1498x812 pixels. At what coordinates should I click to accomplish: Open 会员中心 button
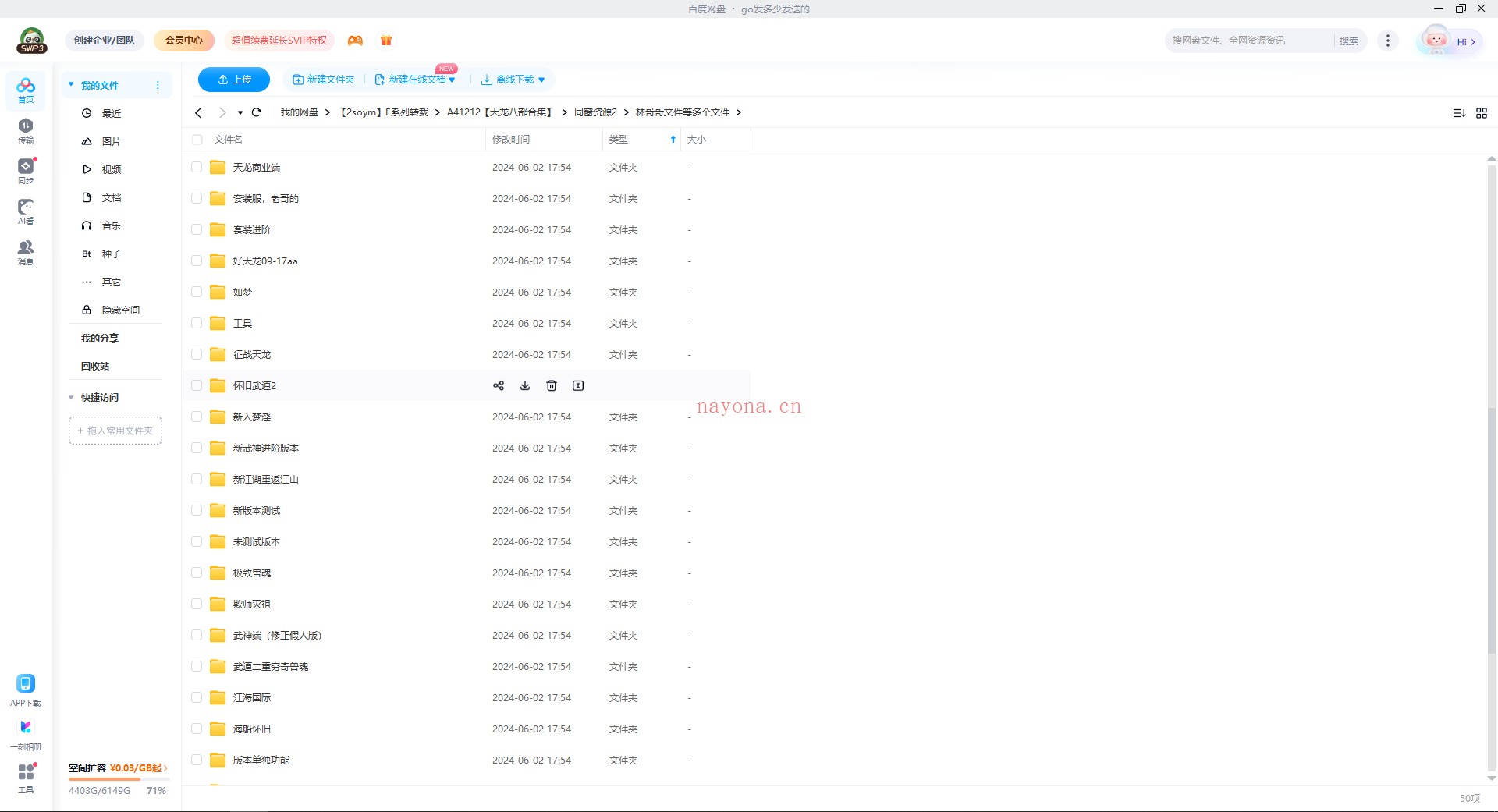tap(184, 41)
